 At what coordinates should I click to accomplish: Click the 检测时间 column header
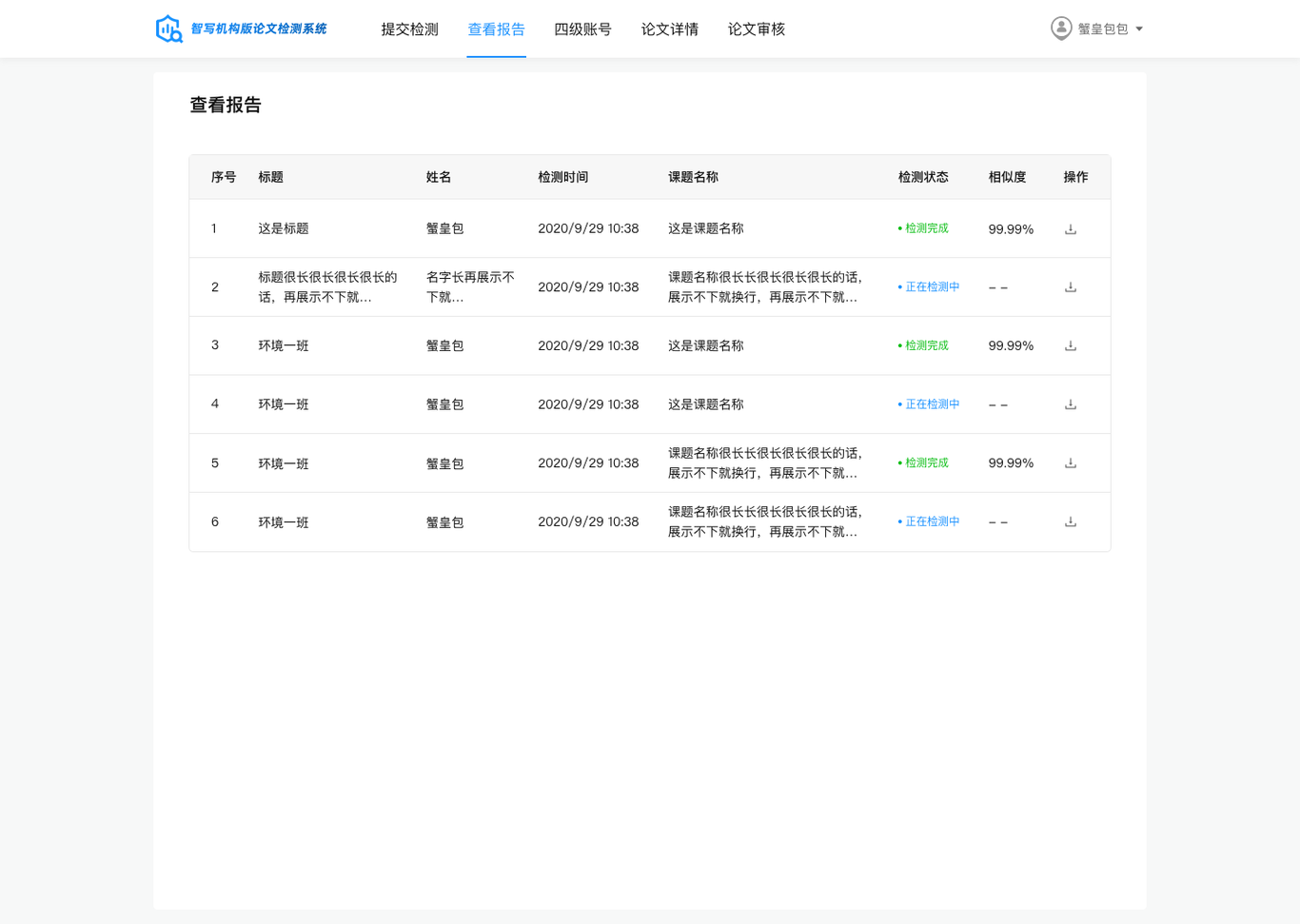point(562,178)
